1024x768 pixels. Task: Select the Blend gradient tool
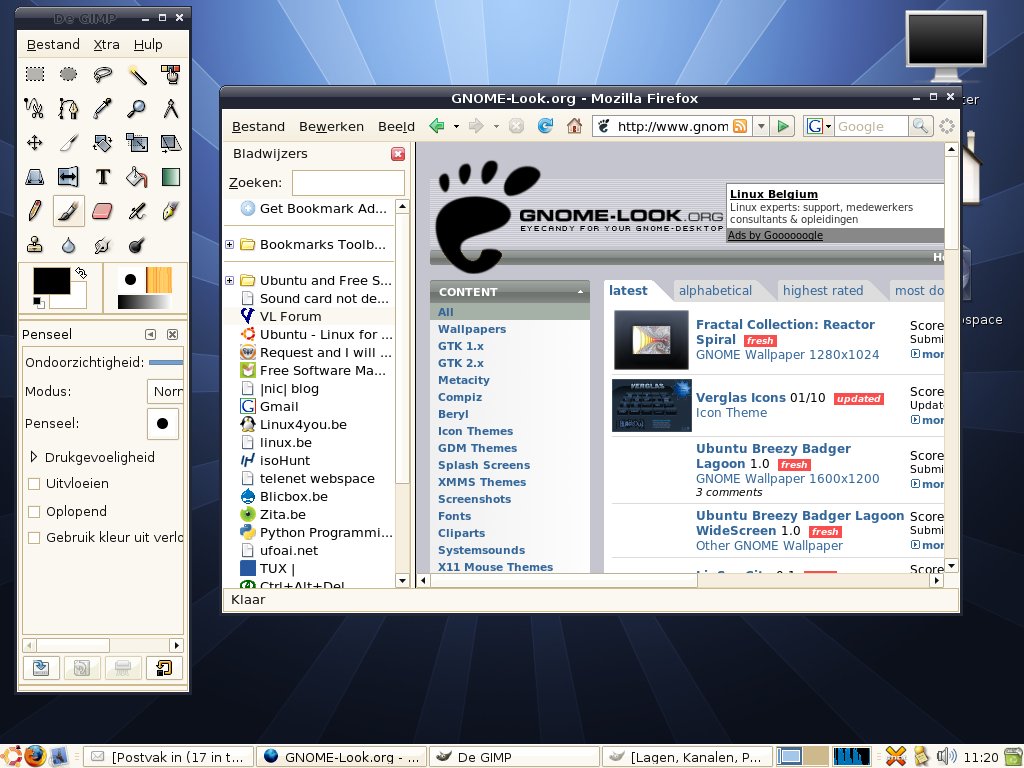[x=170, y=176]
